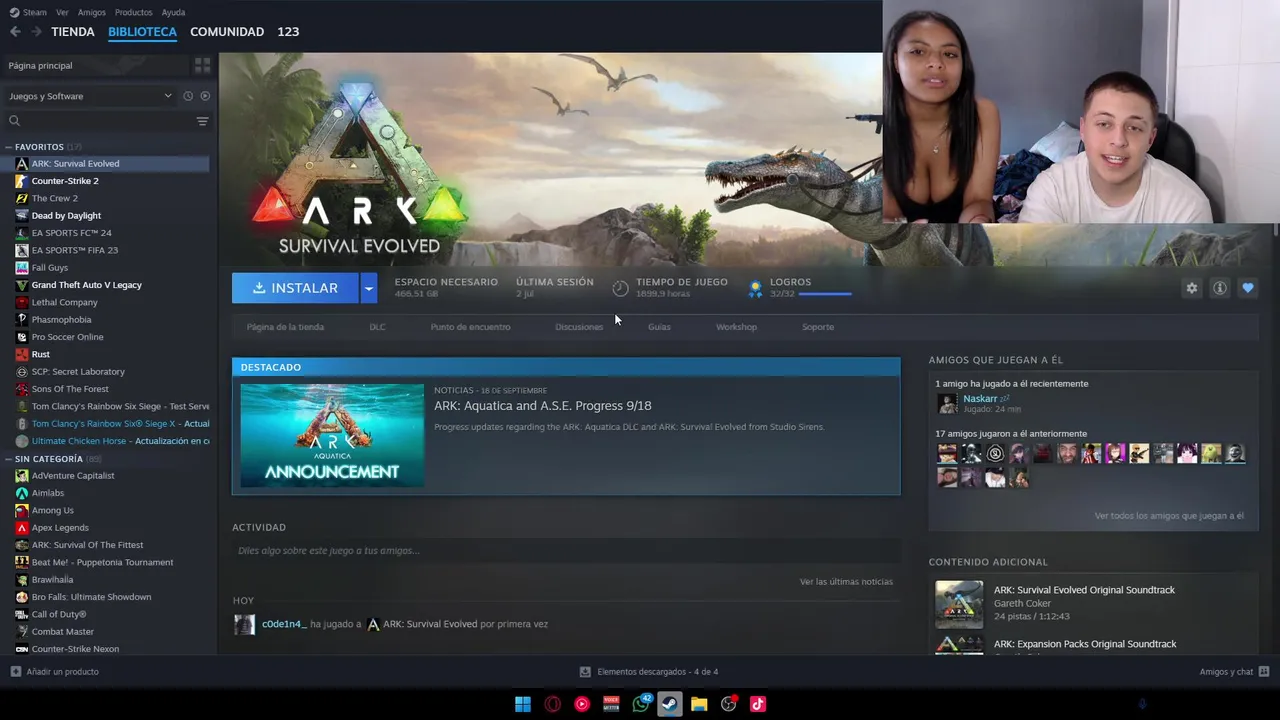Open the Guías tab
Viewport: 1280px width, 720px height.
click(x=659, y=327)
